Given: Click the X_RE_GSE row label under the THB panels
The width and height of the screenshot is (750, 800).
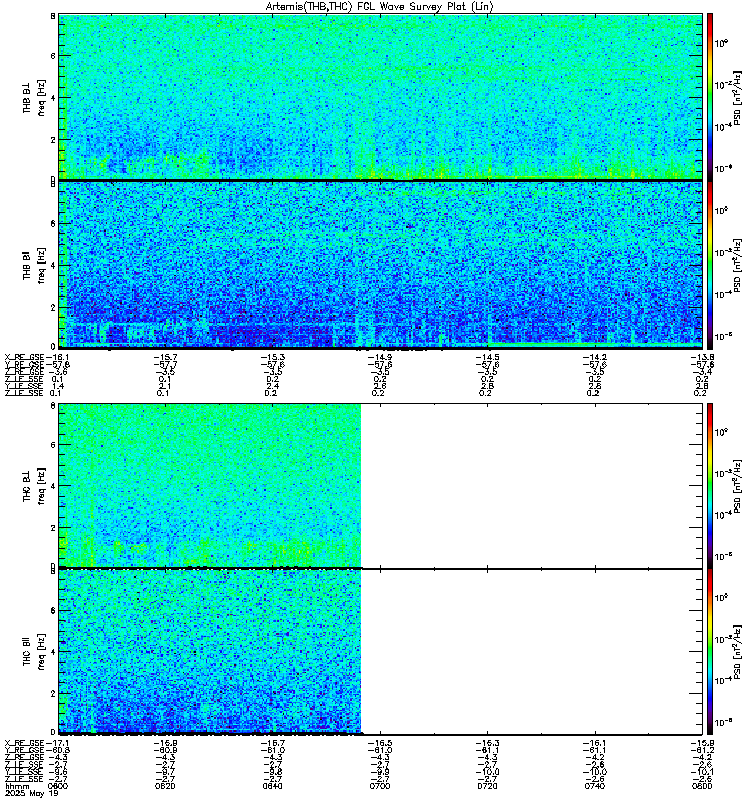Looking at the screenshot, I should (x=24, y=357).
